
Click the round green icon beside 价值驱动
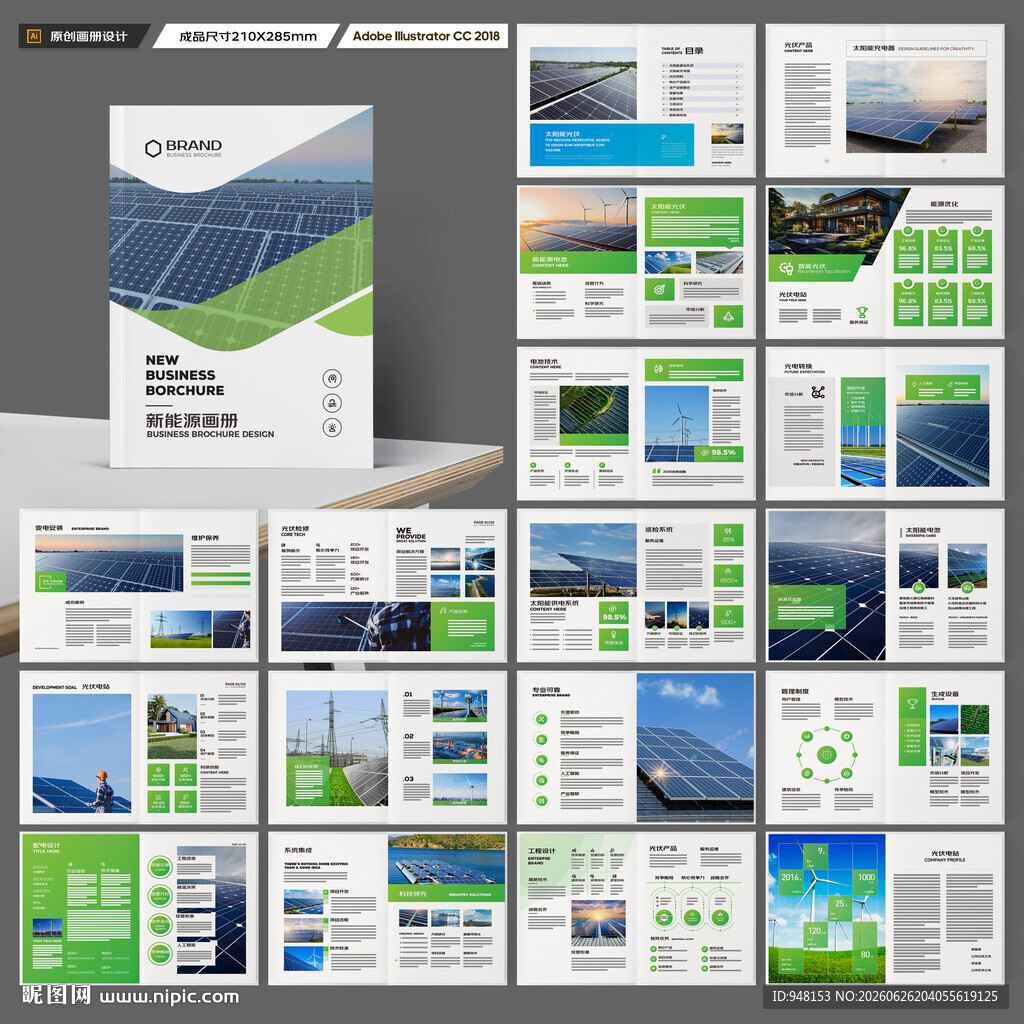point(541,720)
